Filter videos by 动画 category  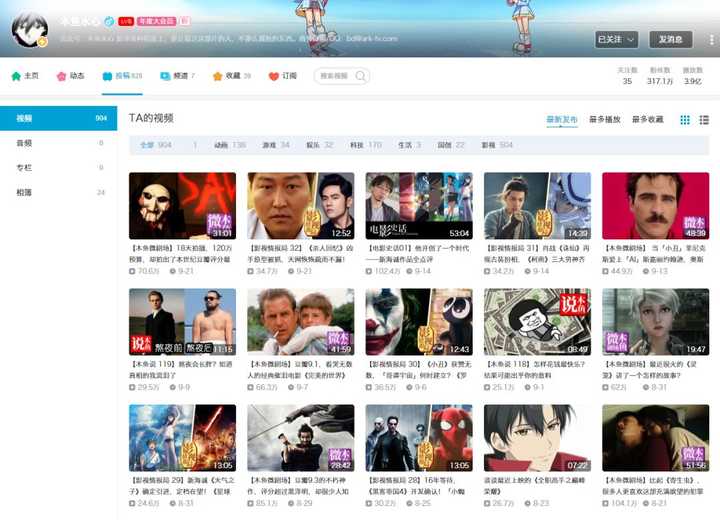coord(230,145)
